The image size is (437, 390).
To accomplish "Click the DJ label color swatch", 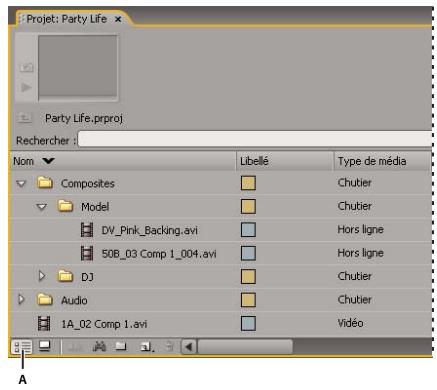I will tap(248, 276).
